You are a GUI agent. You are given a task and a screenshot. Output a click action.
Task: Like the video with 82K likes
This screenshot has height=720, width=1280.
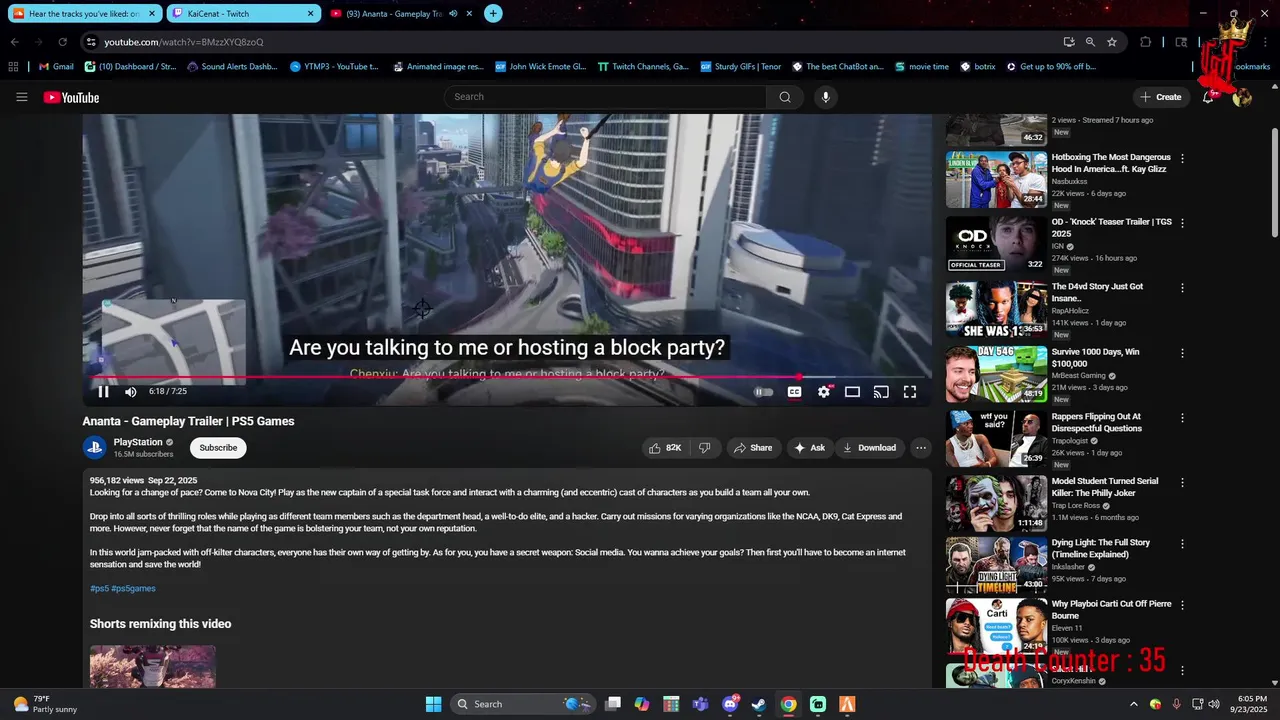coord(665,448)
